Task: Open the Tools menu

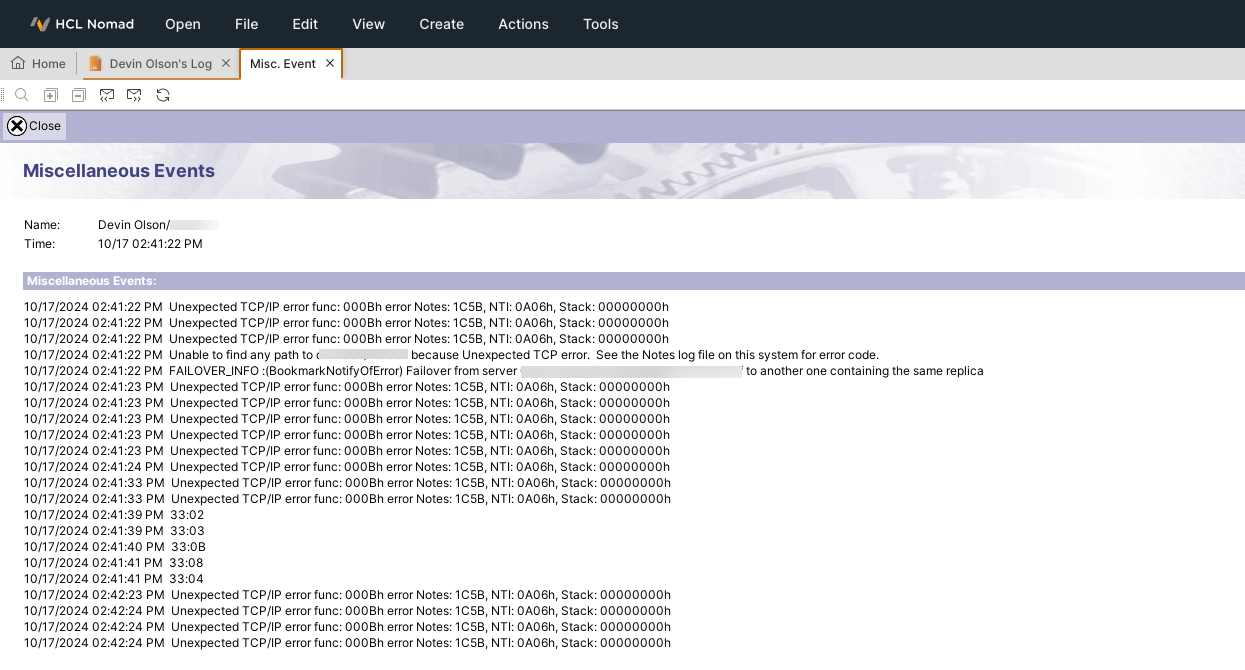Action: (601, 24)
